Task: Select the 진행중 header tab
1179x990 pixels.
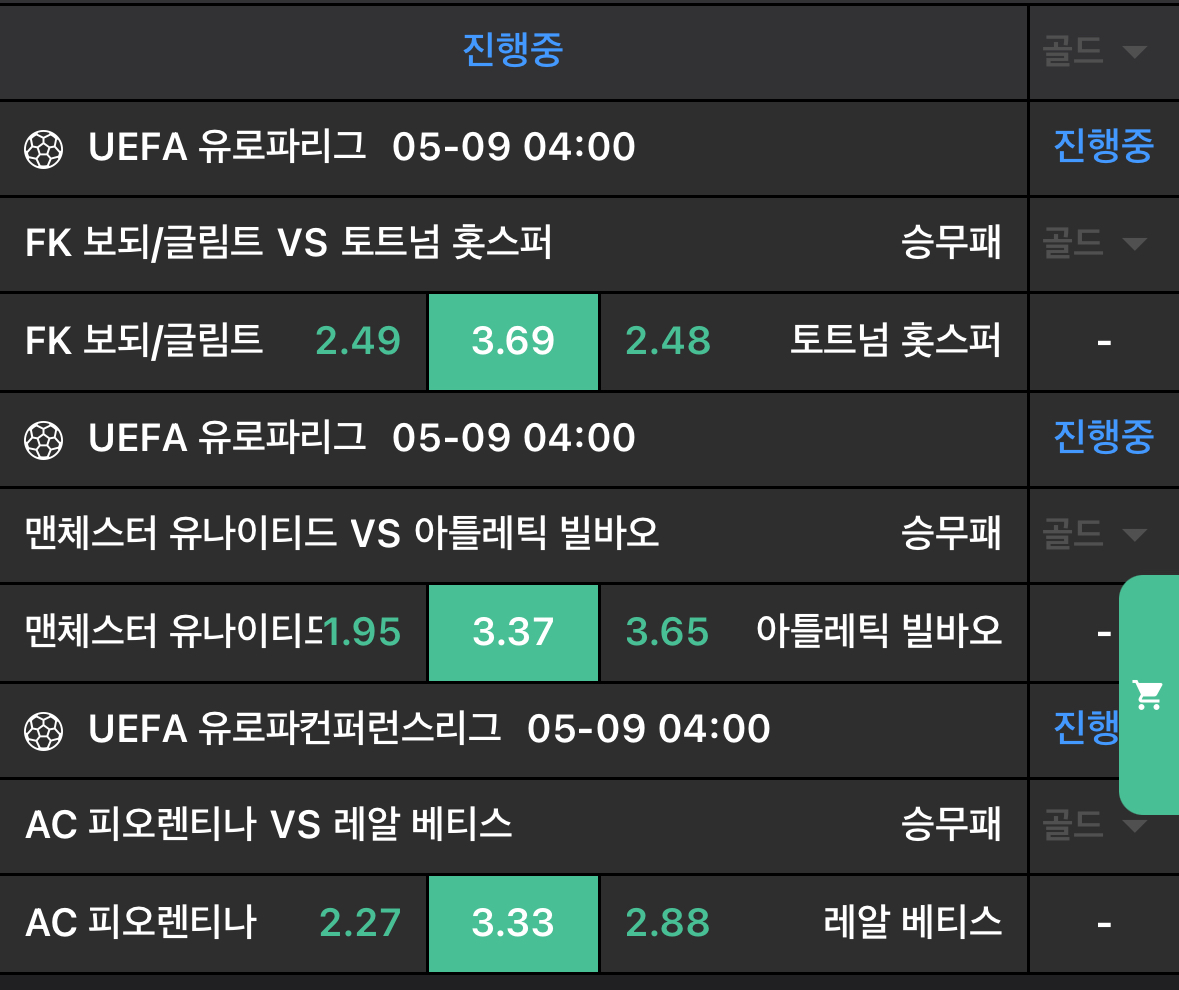Action: (x=513, y=50)
